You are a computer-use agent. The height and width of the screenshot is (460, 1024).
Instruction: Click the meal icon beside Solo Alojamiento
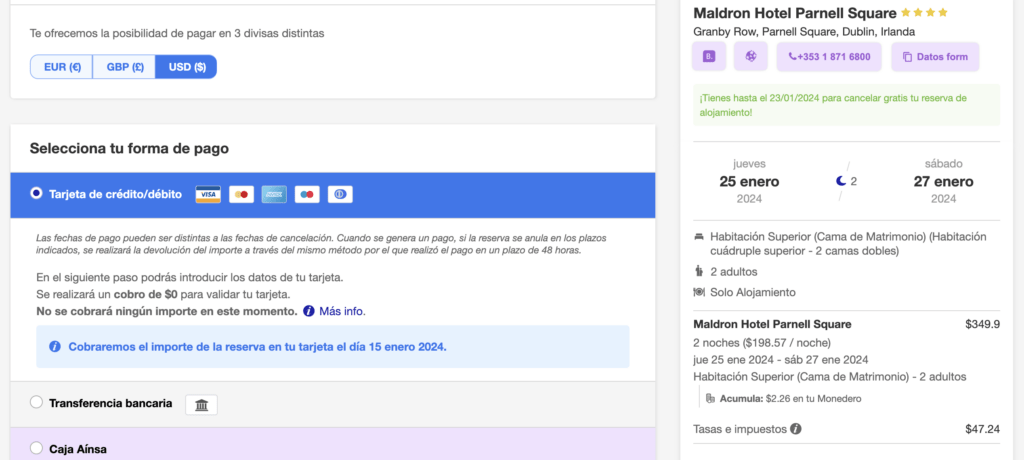(699, 292)
